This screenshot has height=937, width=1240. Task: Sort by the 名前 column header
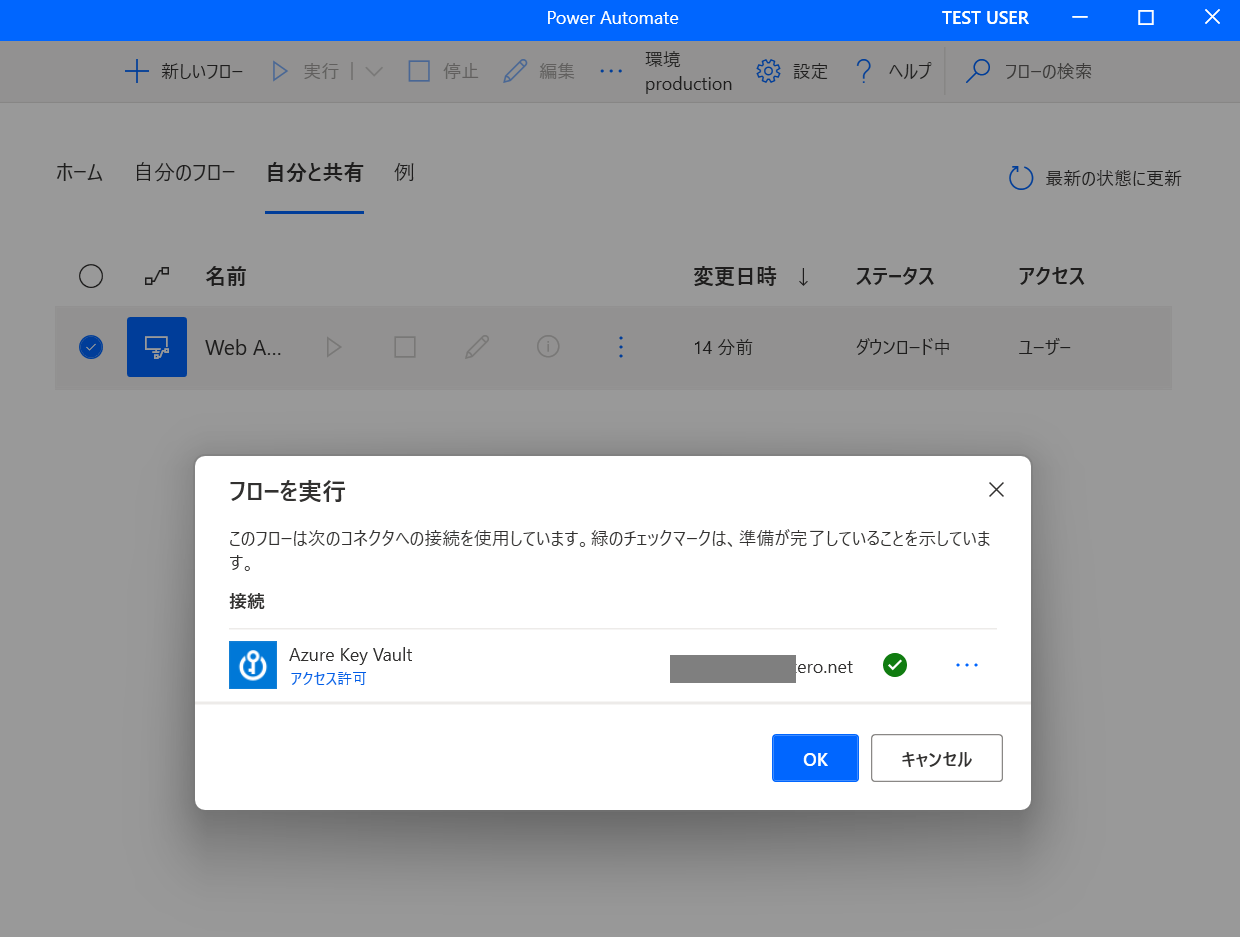[x=226, y=276]
